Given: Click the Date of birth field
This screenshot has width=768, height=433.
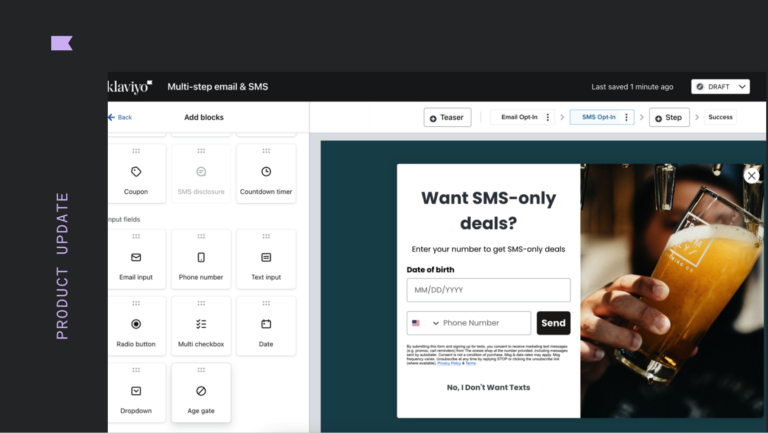Looking at the screenshot, I should click(488, 290).
